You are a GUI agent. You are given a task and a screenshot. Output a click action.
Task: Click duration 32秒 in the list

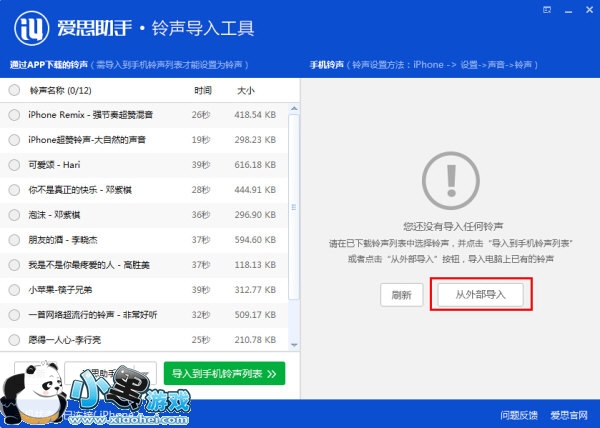pos(201,315)
